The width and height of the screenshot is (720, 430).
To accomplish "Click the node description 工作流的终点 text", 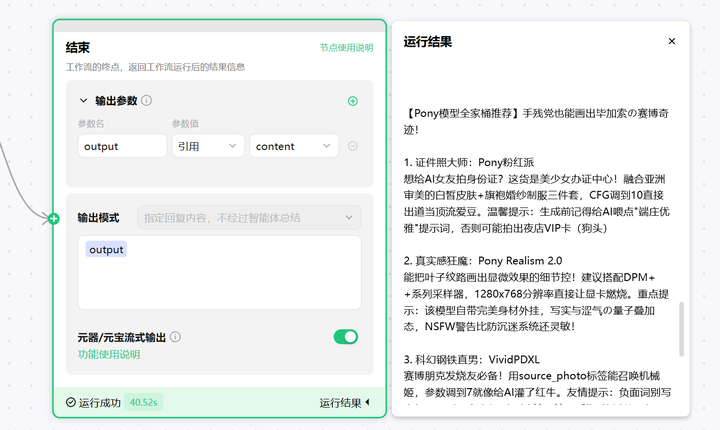I will 155,67.
